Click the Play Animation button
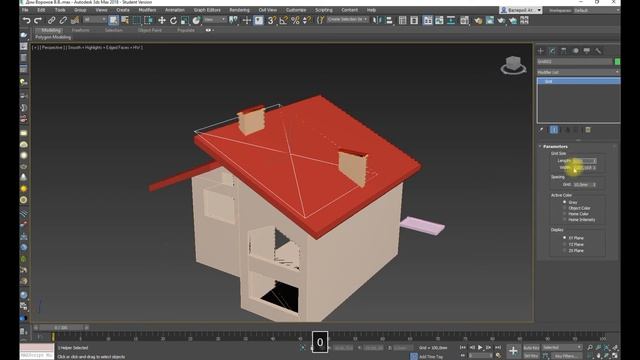640x360 pixels. (480, 347)
